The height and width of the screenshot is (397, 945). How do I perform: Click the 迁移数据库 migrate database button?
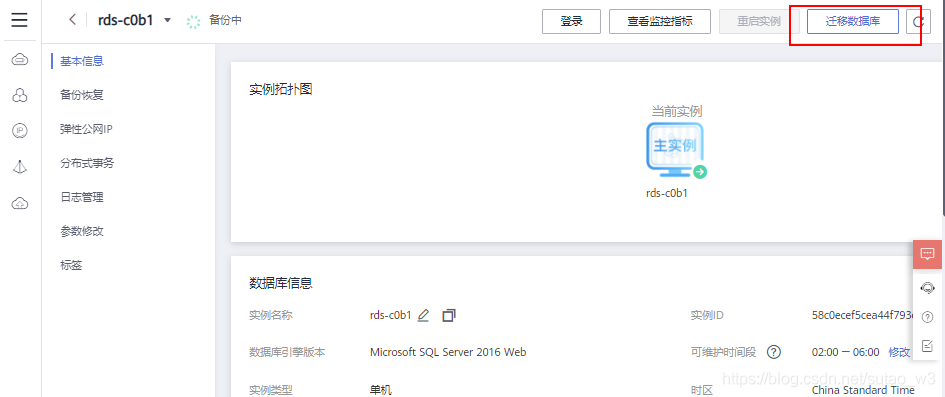pos(853,21)
